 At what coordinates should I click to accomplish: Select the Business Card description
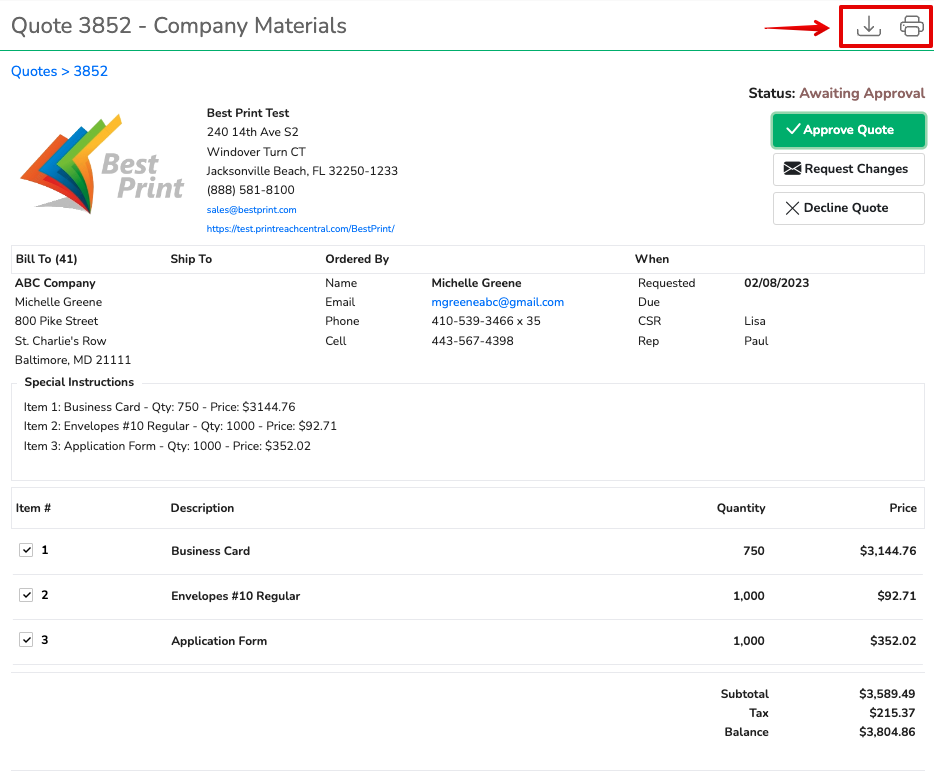point(211,551)
